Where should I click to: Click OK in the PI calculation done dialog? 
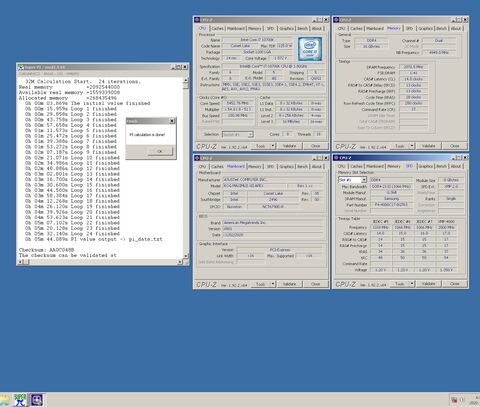coord(160,151)
